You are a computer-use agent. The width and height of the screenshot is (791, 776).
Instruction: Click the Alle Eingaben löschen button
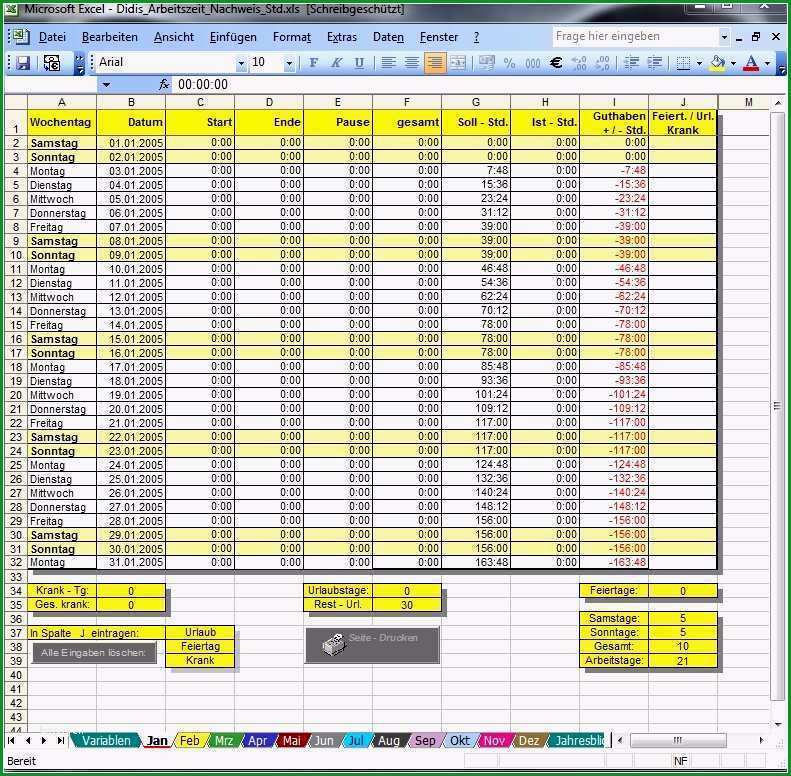pos(94,652)
